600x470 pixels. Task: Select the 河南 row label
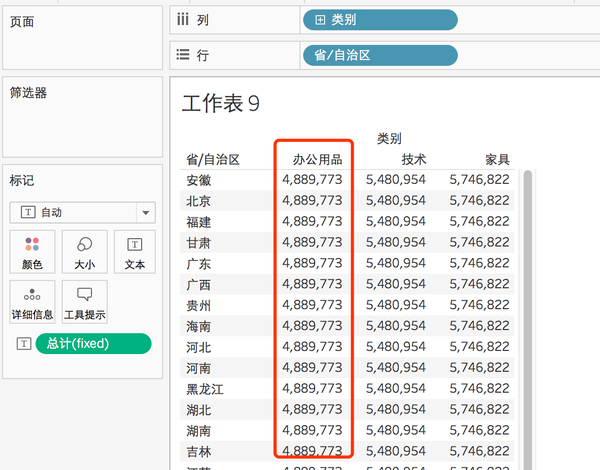[199, 368]
